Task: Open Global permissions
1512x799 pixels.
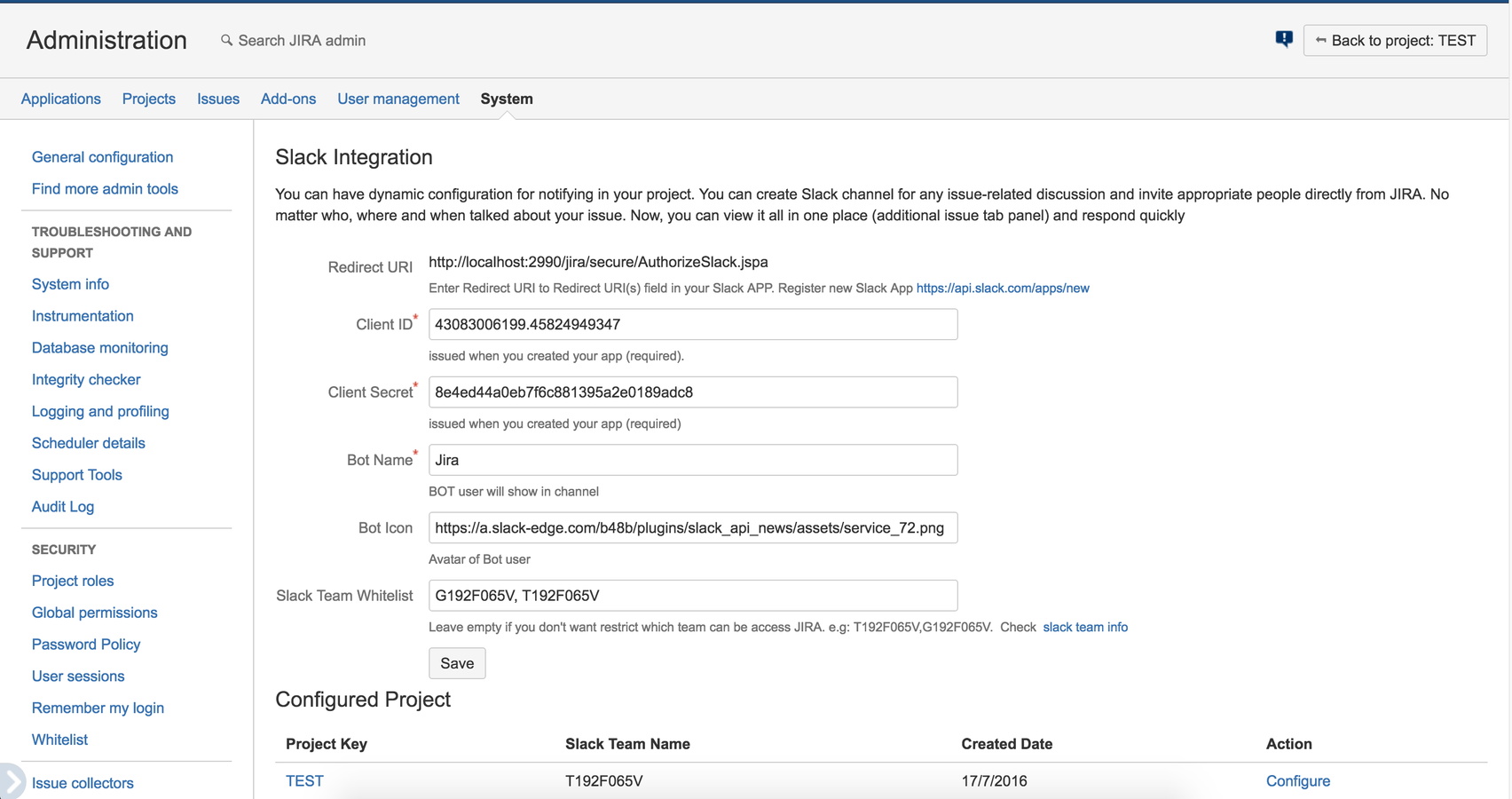Action: [x=95, y=613]
